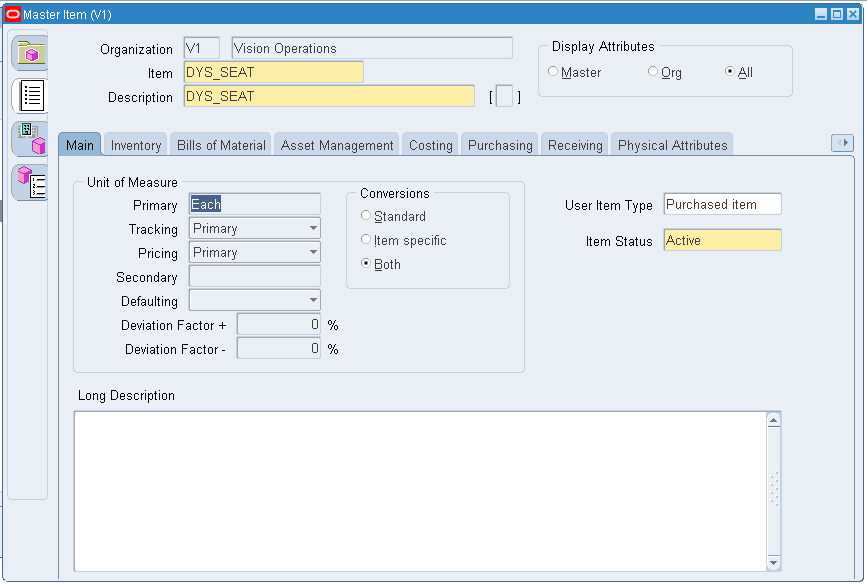Image resolution: width=867 pixels, height=585 pixels.
Task: Go to the Costing tab
Action: (x=430, y=145)
